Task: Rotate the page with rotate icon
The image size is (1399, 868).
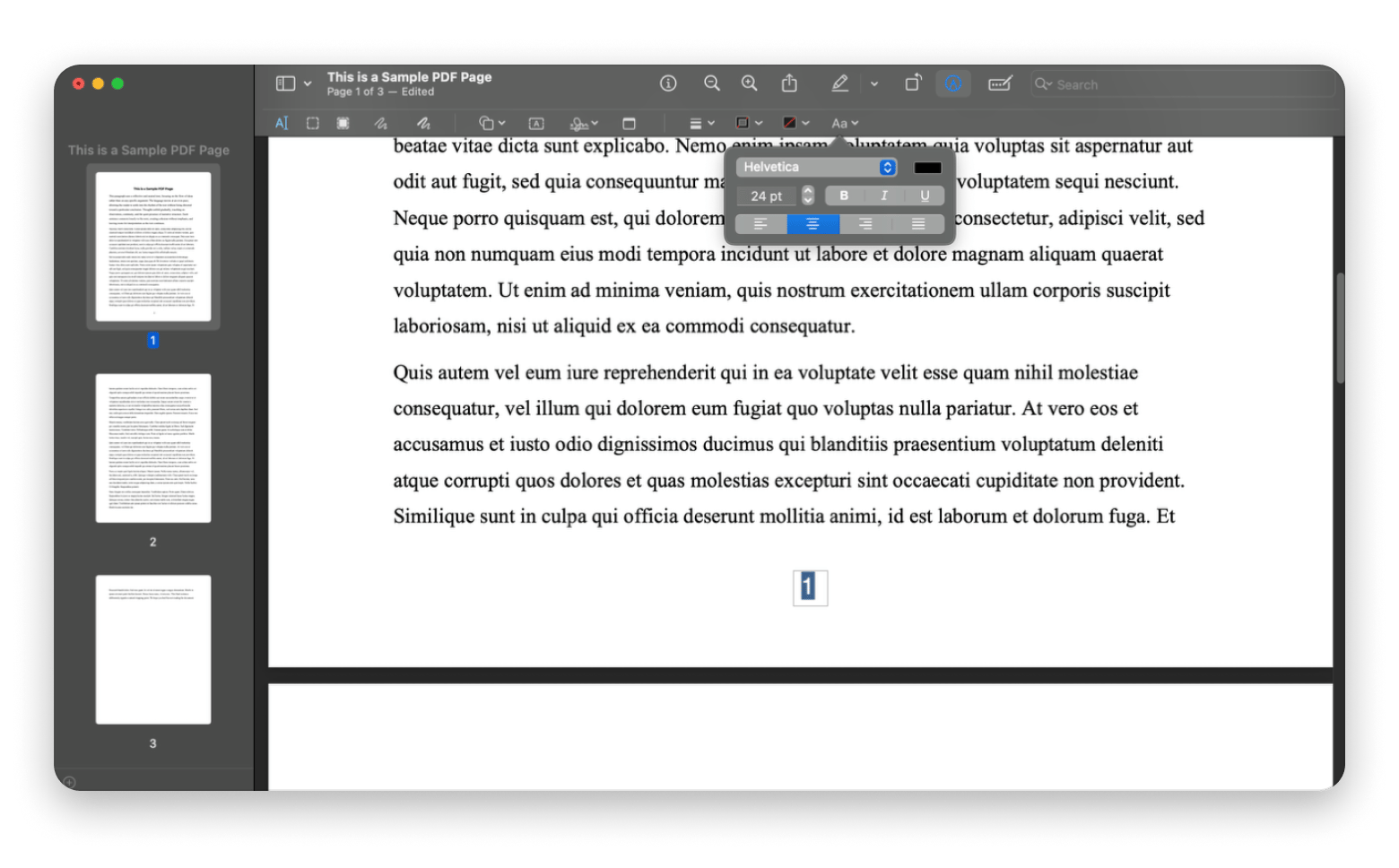Action: pos(913,83)
